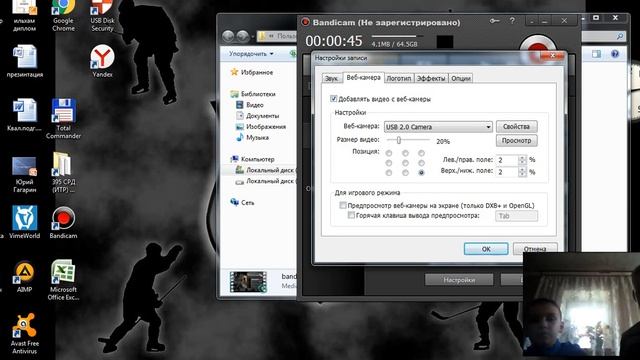This screenshot has width=640, height=360.
Task: Launch Bandicam desktop shortcut
Action: [63, 222]
